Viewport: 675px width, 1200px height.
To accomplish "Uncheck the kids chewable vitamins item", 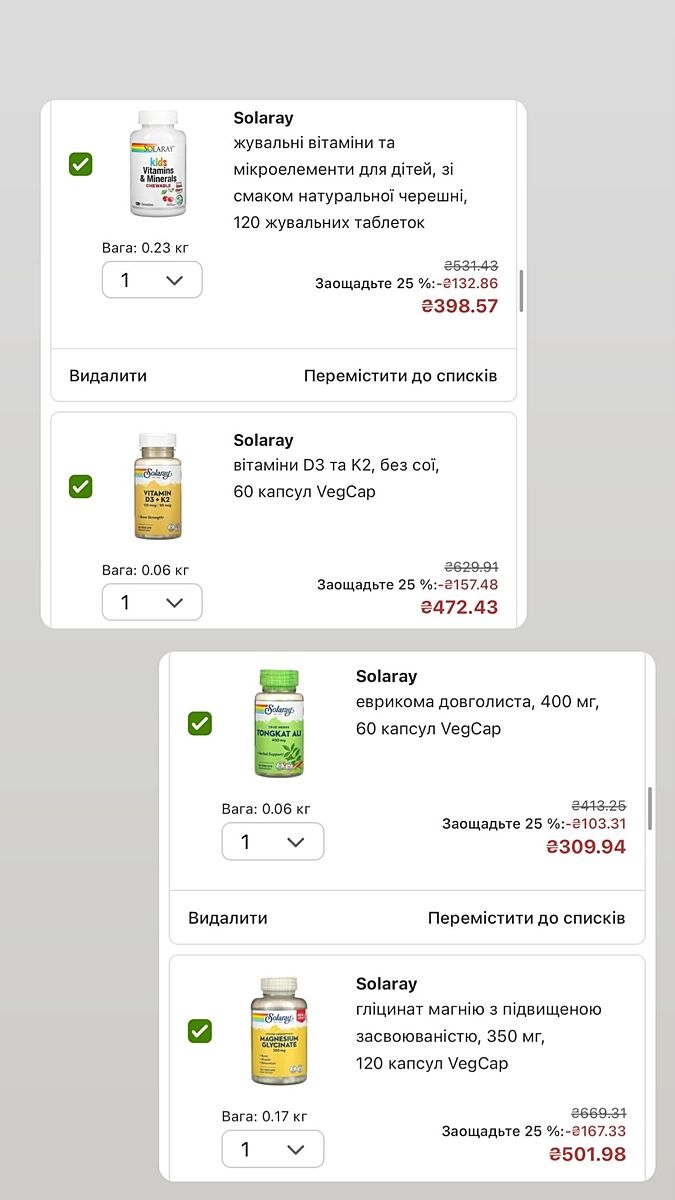I will pyautogui.click(x=81, y=164).
